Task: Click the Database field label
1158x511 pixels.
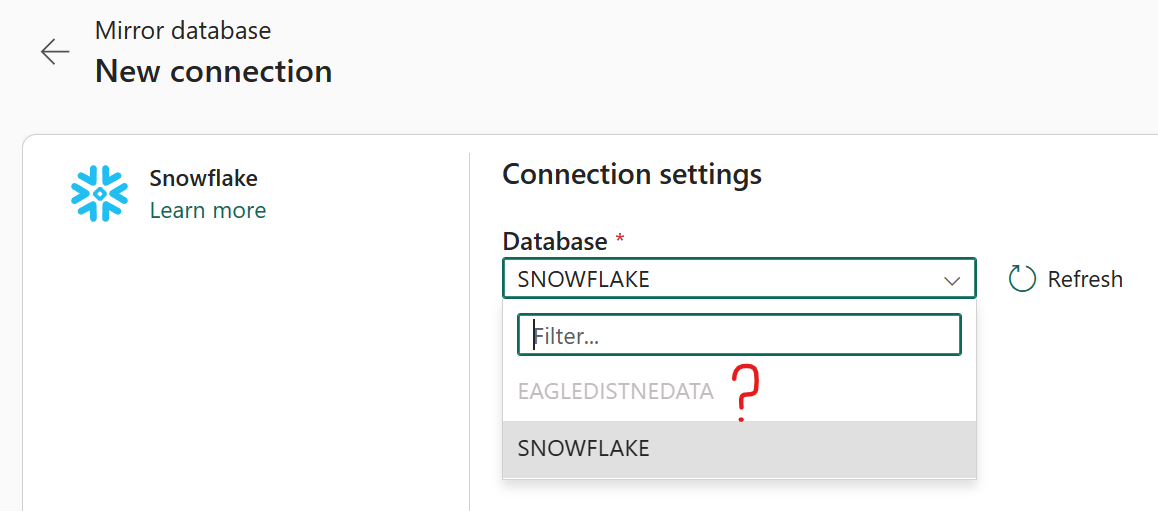Action: tap(554, 241)
